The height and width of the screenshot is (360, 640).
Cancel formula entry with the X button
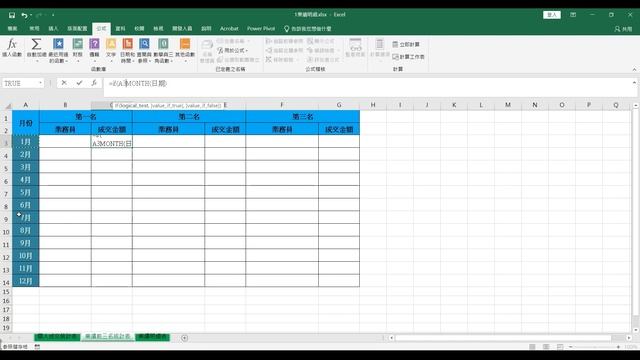tap(64, 83)
